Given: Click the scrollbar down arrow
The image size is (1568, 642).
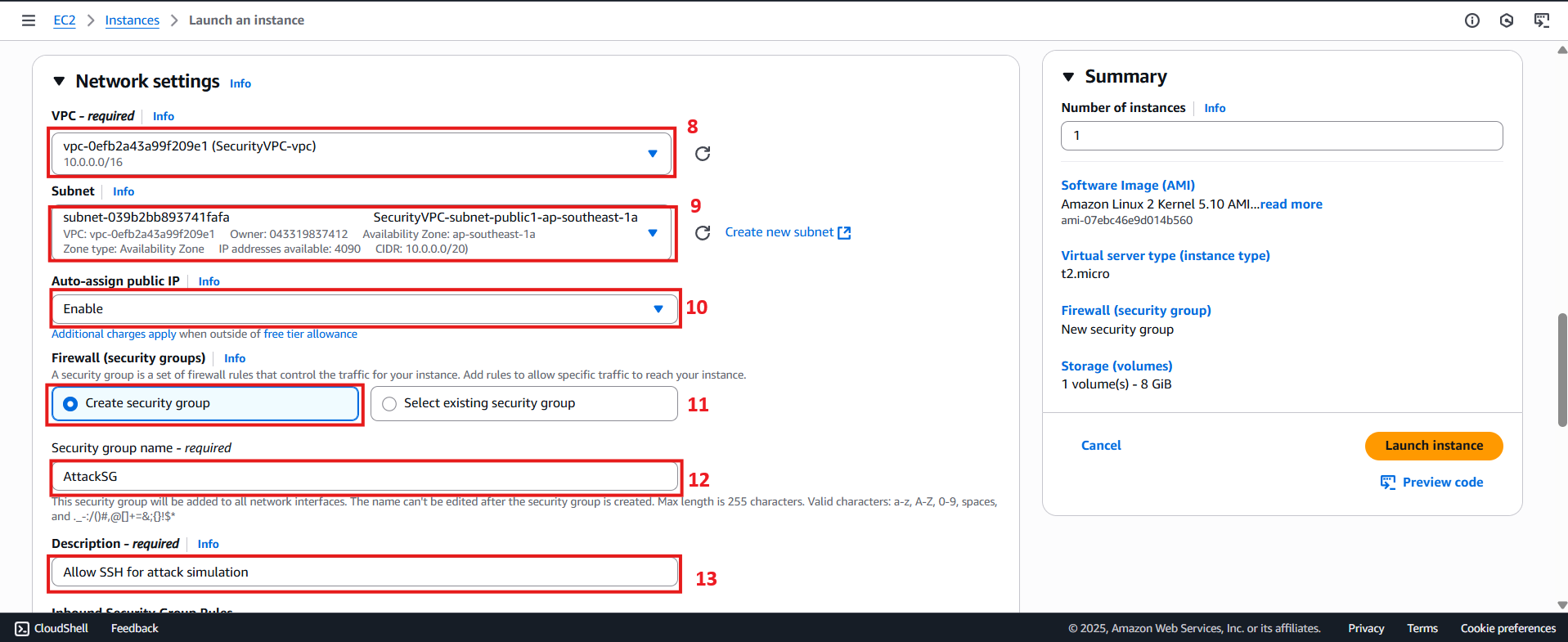Looking at the screenshot, I should pyautogui.click(x=1562, y=605).
